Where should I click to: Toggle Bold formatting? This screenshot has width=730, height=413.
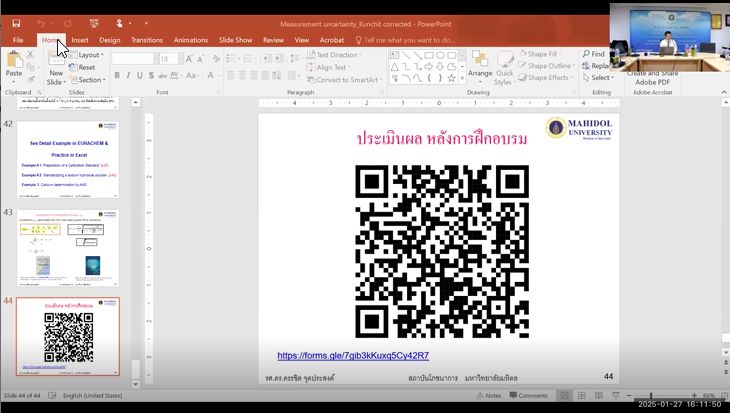(118, 74)
